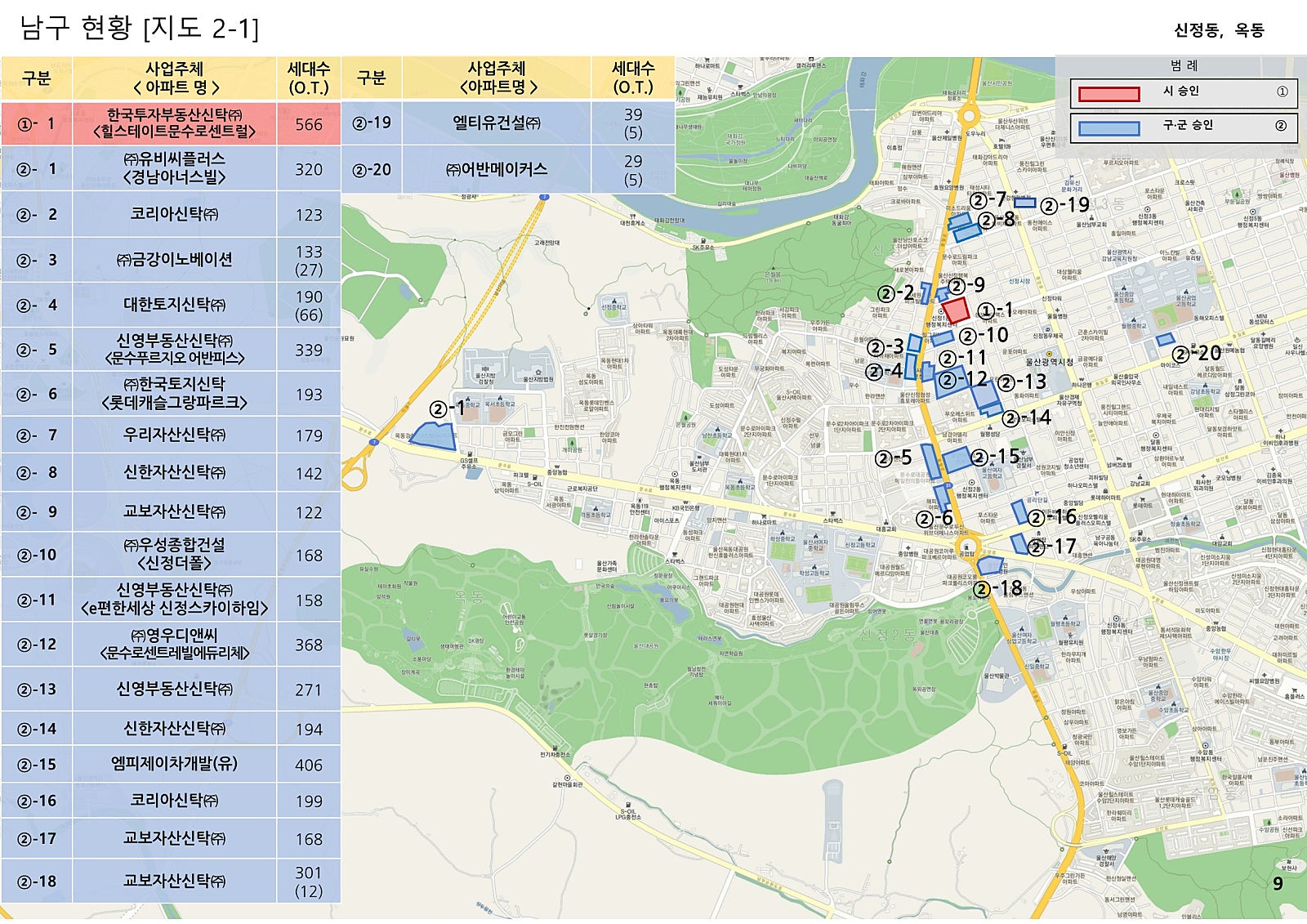Image resolution: width=1307 pixels, height=924 pixels.
Task: Click the ②-5 label on the map
Action: pyautogui.click(x=893, y=458)
